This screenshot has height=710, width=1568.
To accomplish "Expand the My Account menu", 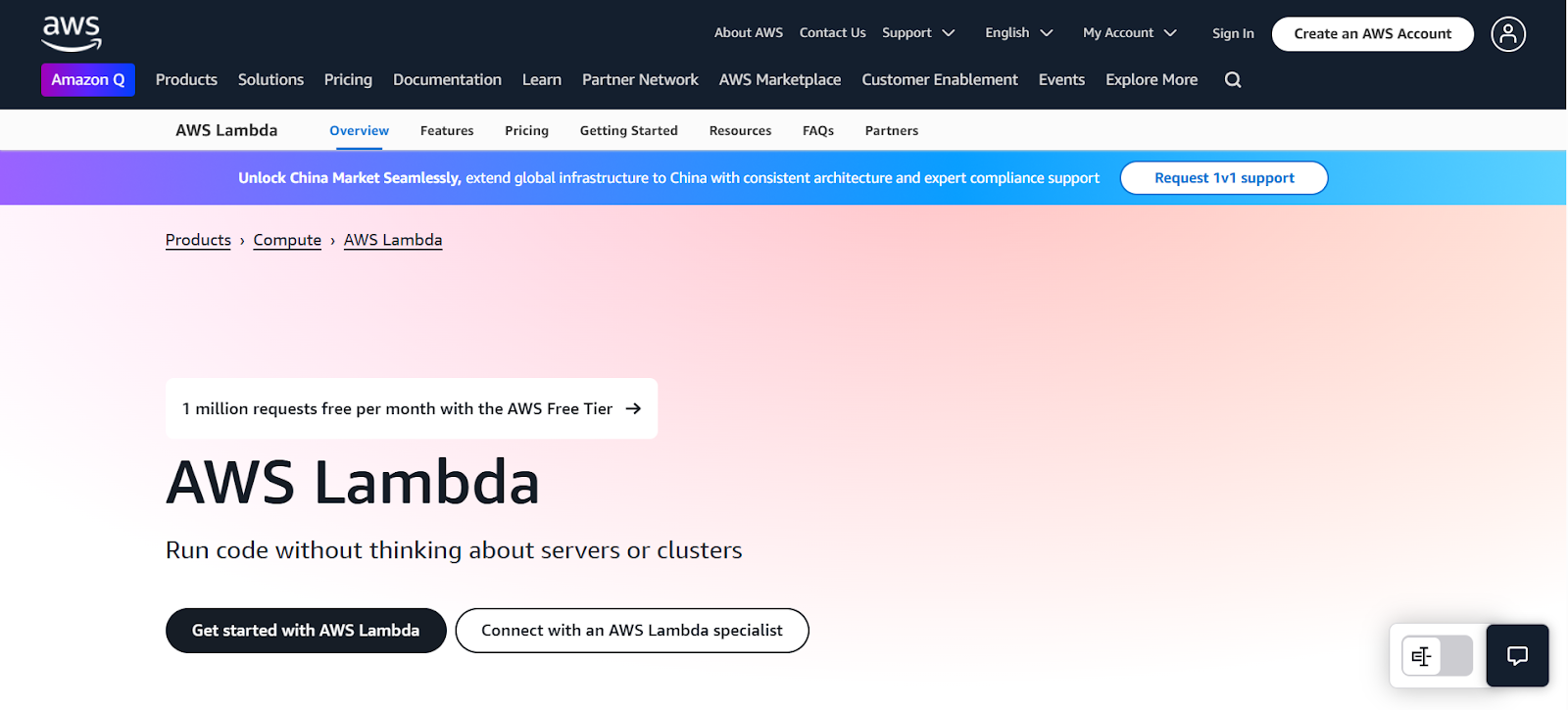I will point(1129,33).
